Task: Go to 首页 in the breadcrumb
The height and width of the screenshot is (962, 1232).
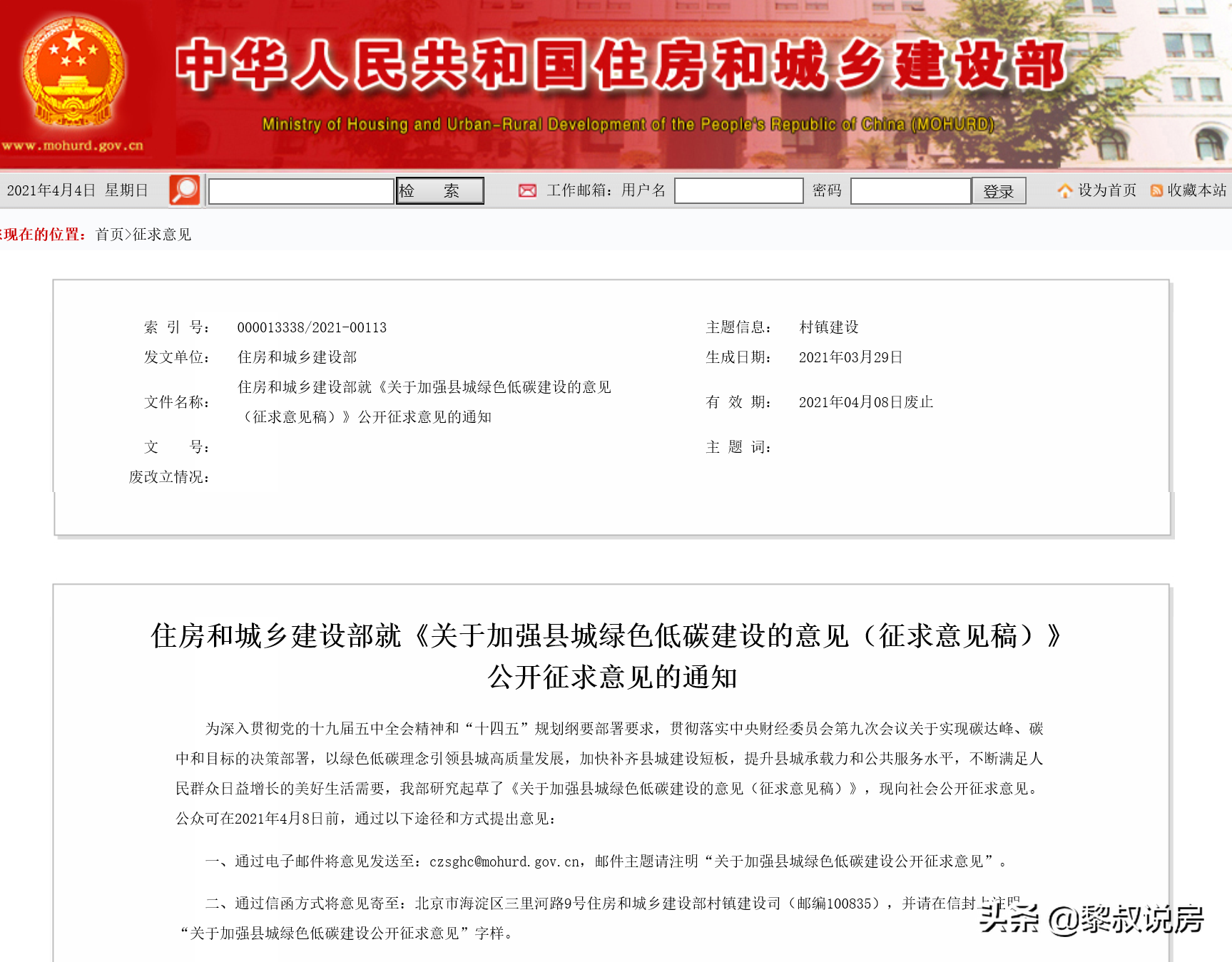Action: click(x=110, y=235)
